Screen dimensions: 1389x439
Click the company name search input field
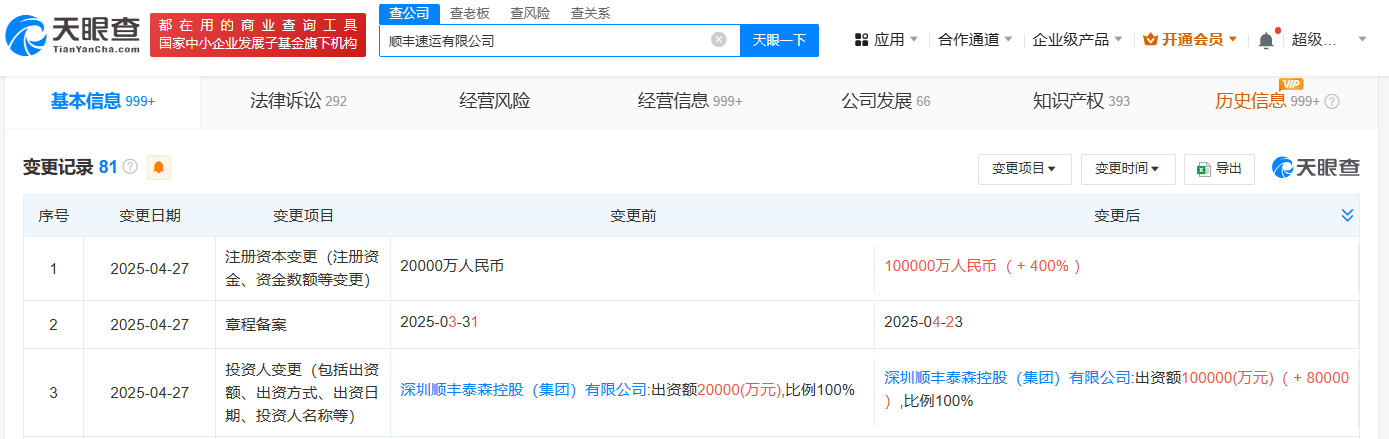(x=545, y=40)
